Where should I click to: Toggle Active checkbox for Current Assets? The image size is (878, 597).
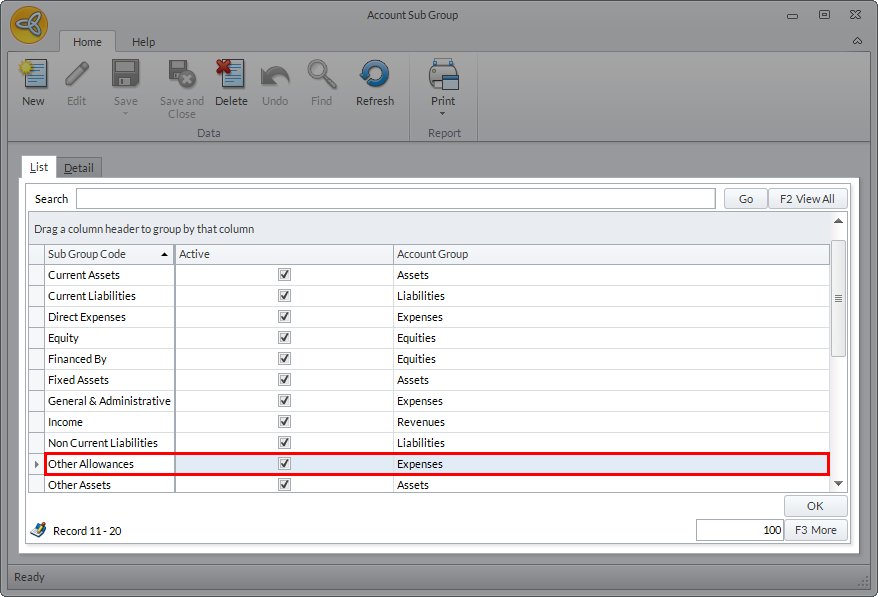[285, 275]
